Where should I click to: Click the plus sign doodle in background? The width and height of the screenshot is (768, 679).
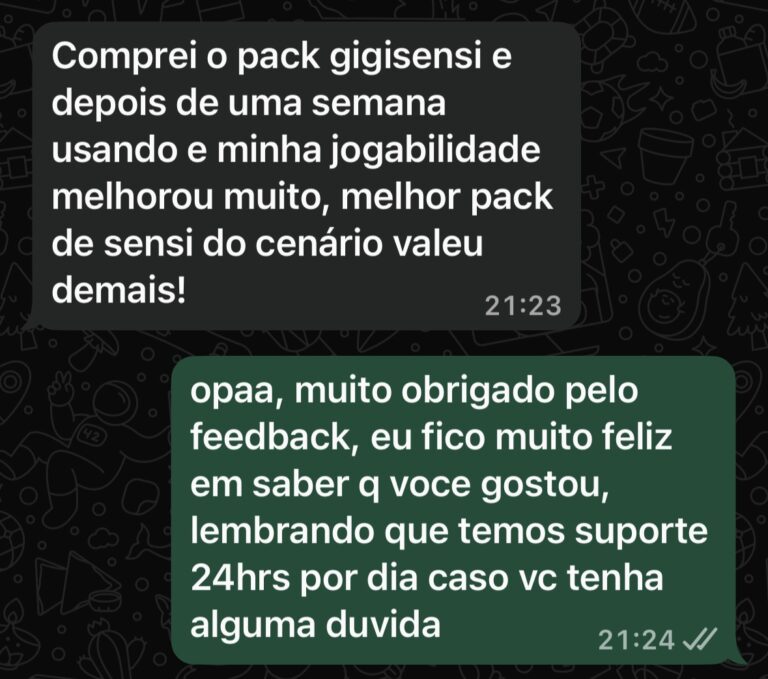click(x=595, y=189)
